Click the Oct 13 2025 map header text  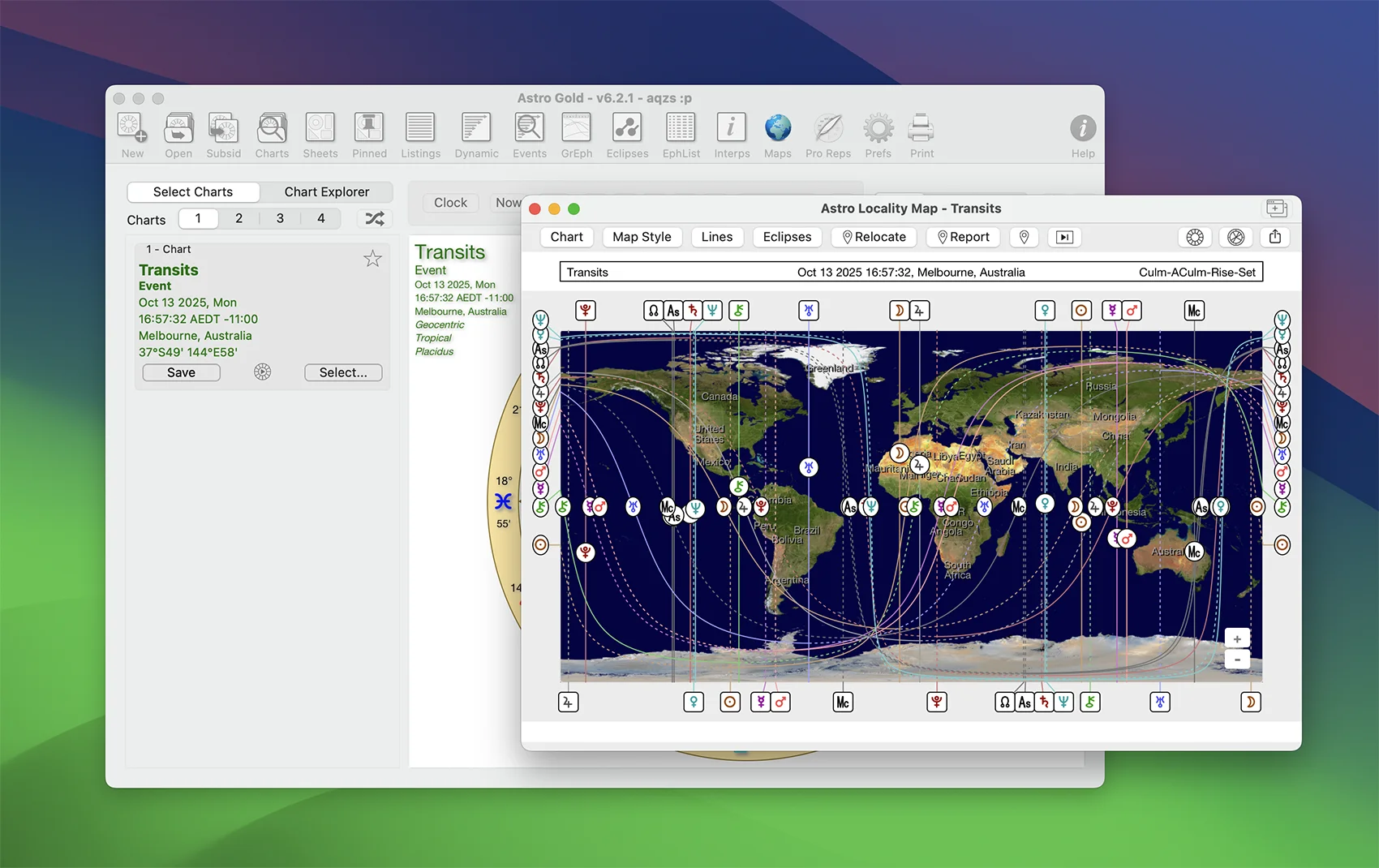click(911, 273)
